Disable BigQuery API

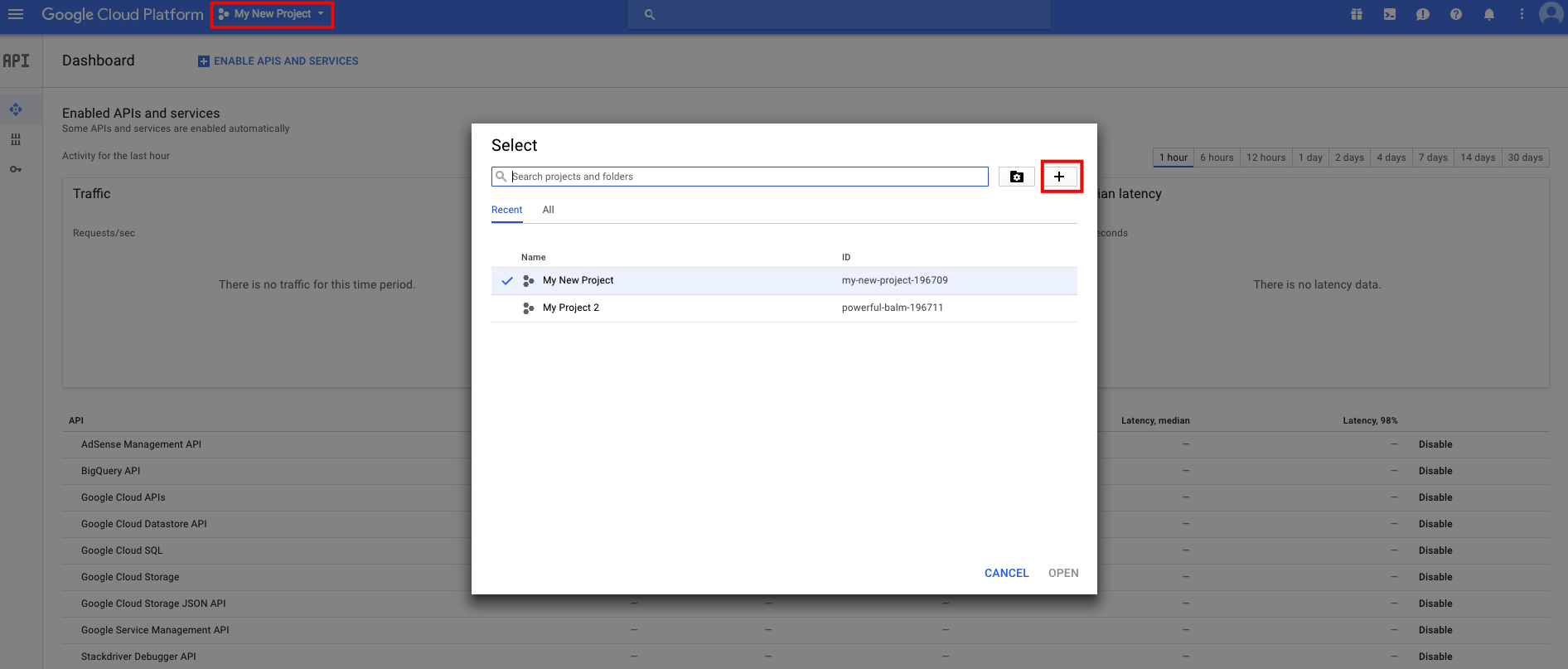tap(1435, 471)
